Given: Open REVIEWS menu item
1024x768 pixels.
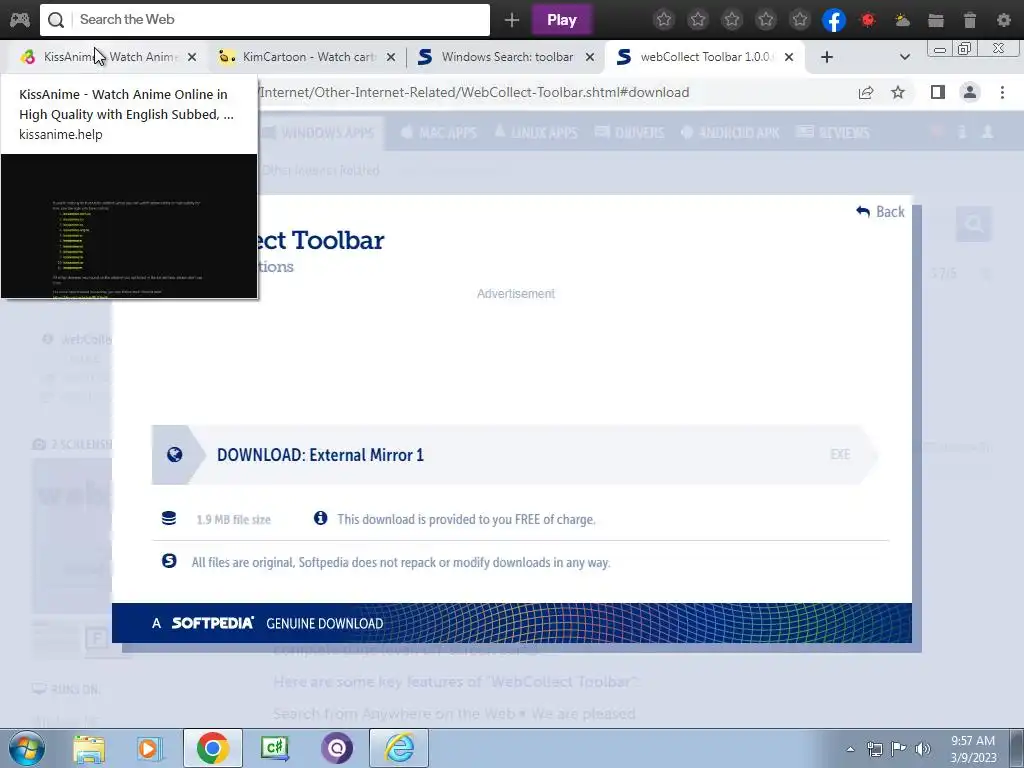Looking at the screenshot, I should point(833,133).
